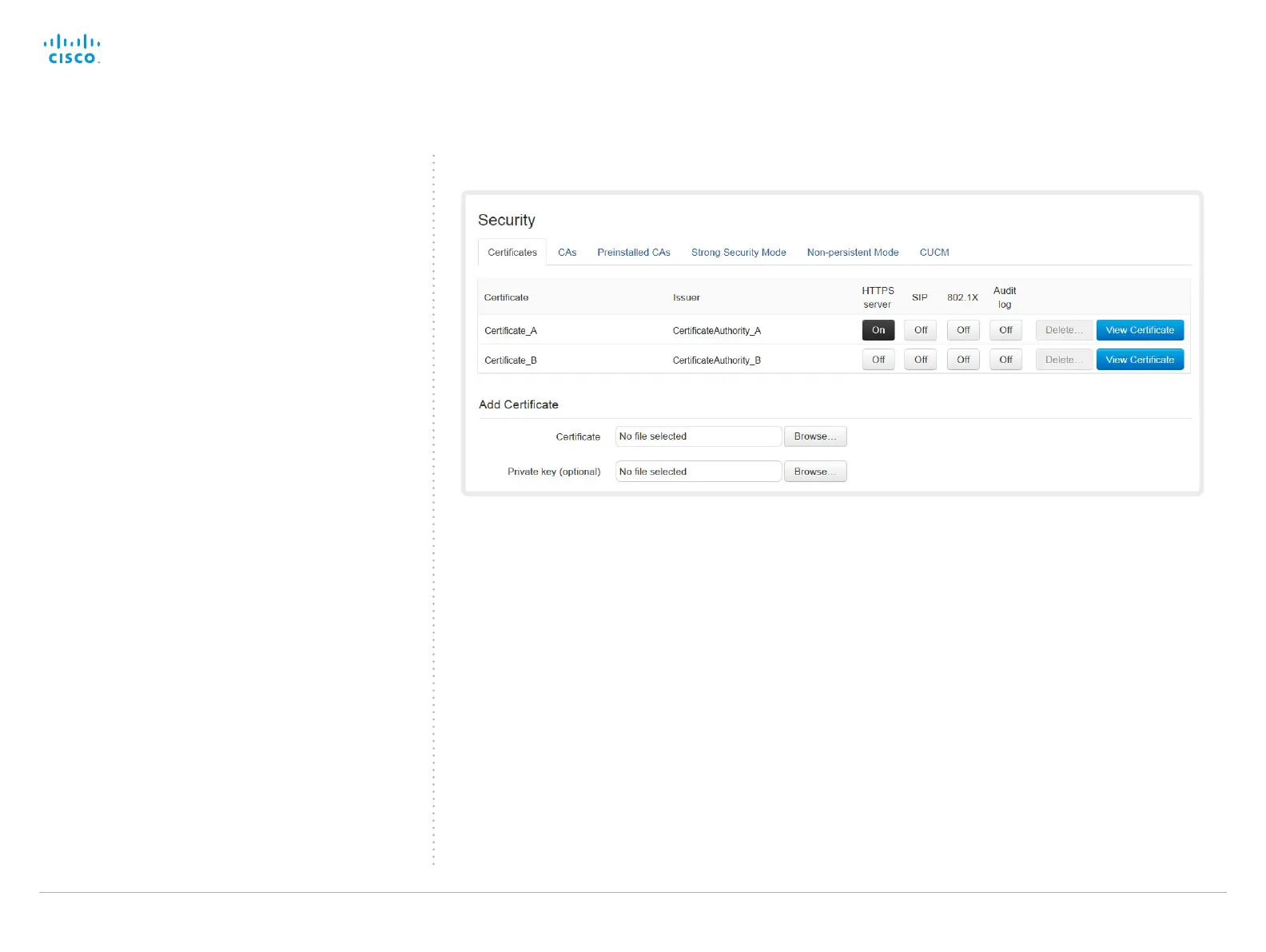Image resolution: width=1266 pixels, height=952 pixels.
Task: View Certificate for Certificate_B
Action: click(x=1140, y=360)
